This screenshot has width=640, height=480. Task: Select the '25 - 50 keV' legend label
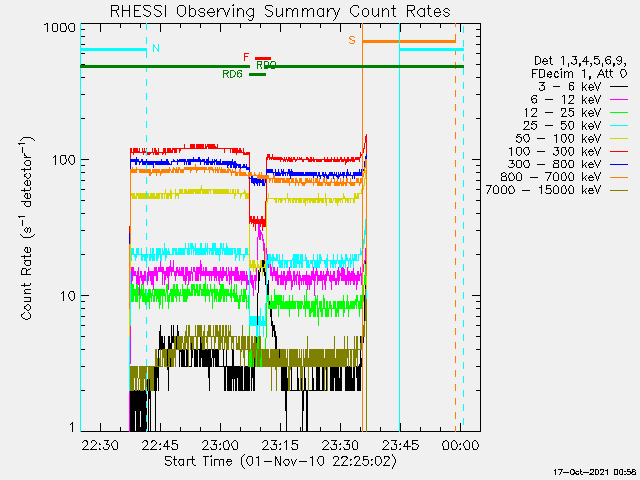562,125
